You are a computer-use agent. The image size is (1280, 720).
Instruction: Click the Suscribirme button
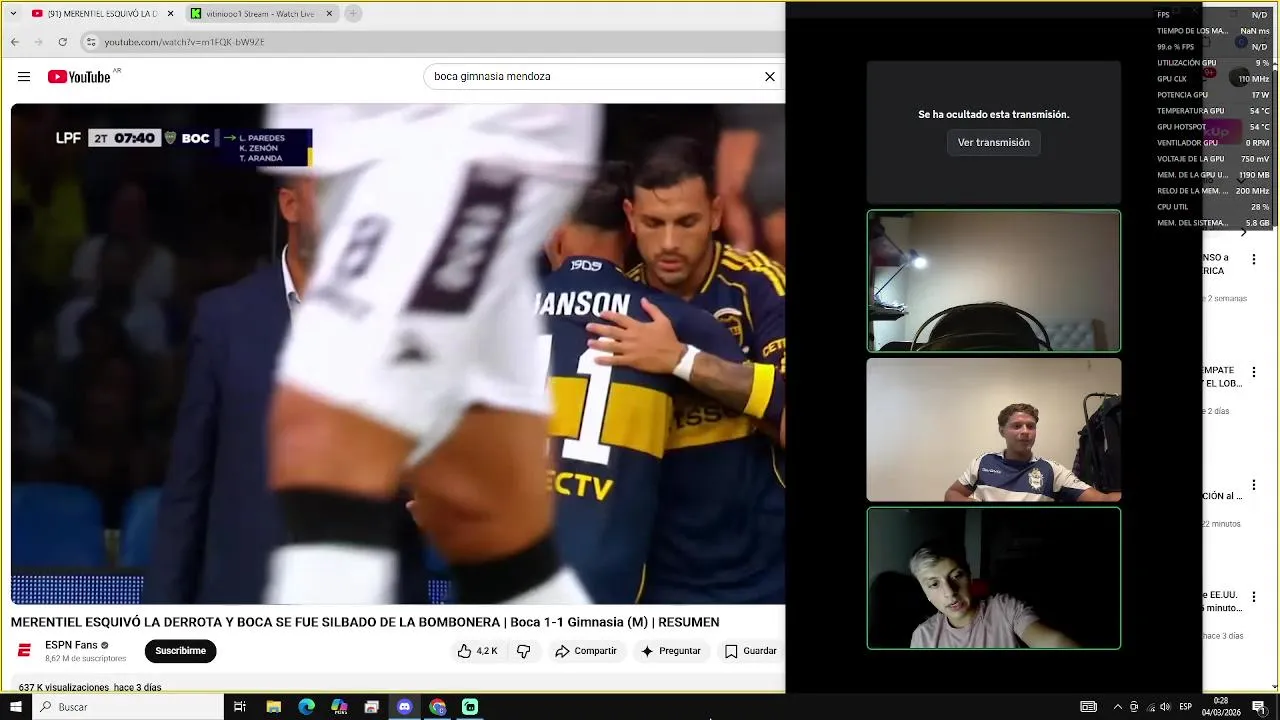180,651
